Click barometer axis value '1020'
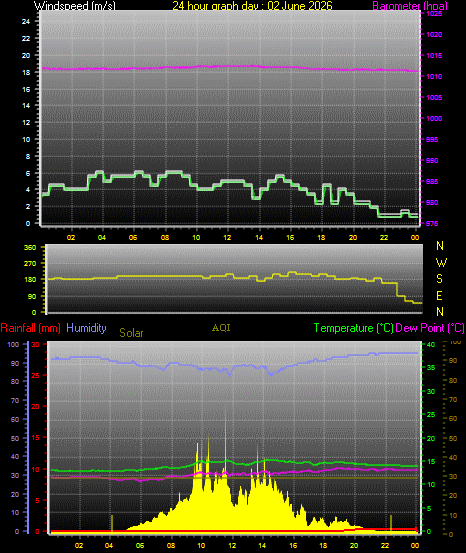 434,35
